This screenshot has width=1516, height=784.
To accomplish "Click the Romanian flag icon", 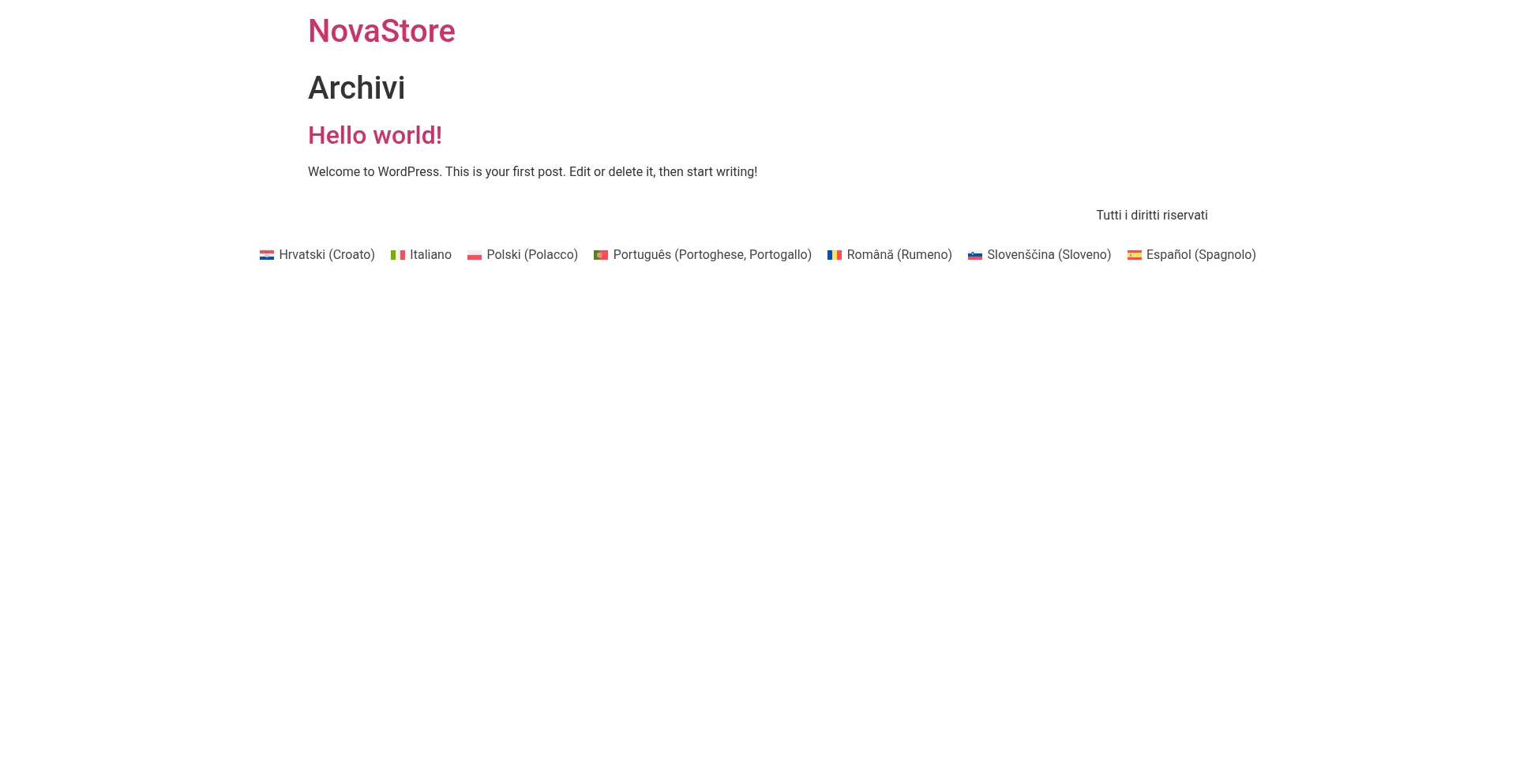I will tap(835, 255).
